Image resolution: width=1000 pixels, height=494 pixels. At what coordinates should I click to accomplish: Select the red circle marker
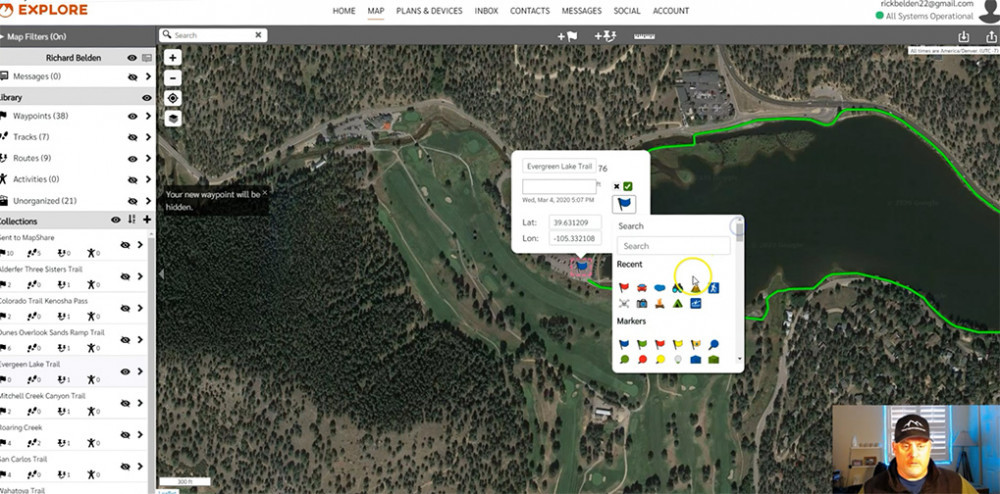pyautogui.click(x=642, y=360)
